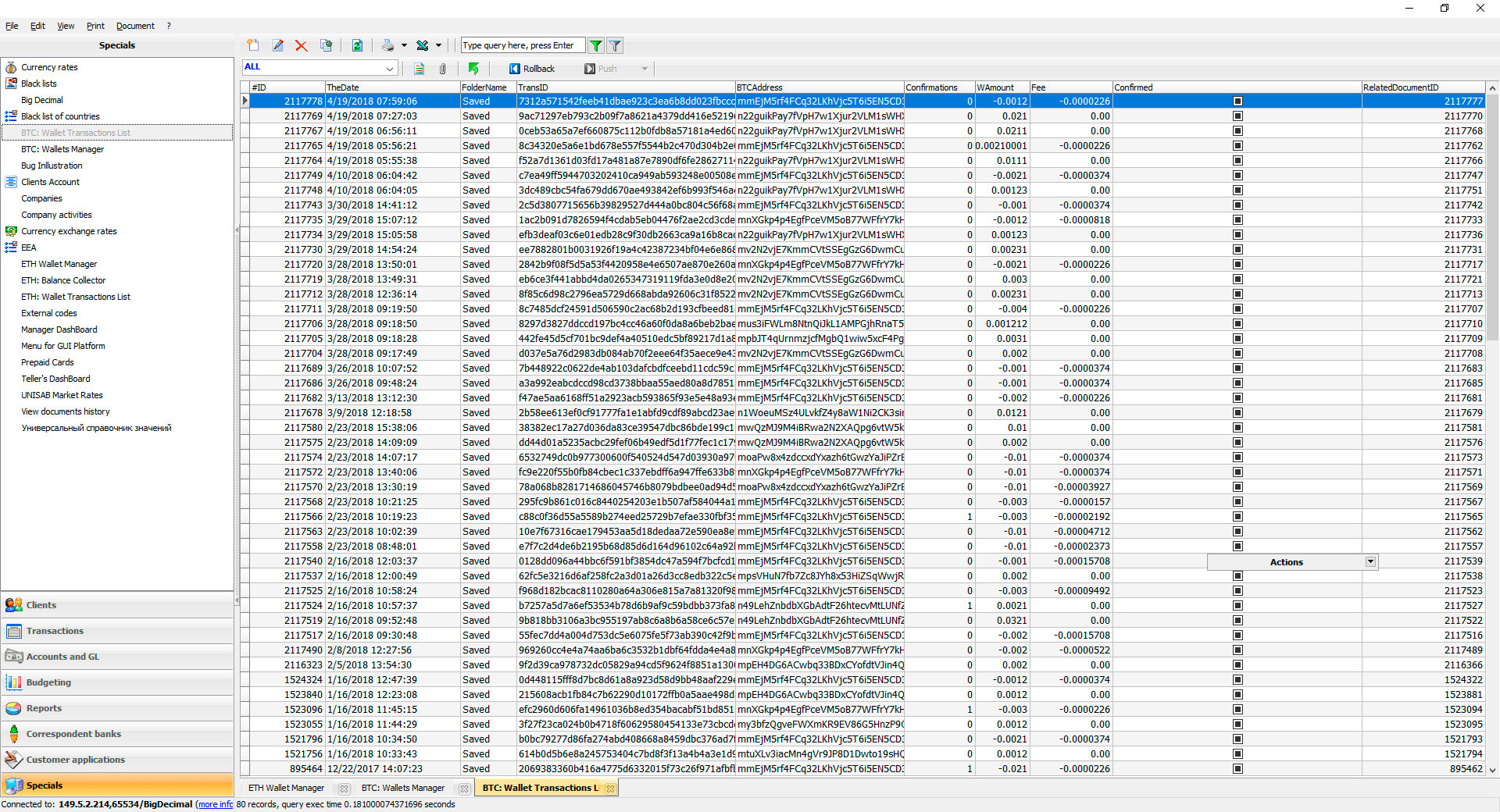Click the copy document icon

pos(326,45)
